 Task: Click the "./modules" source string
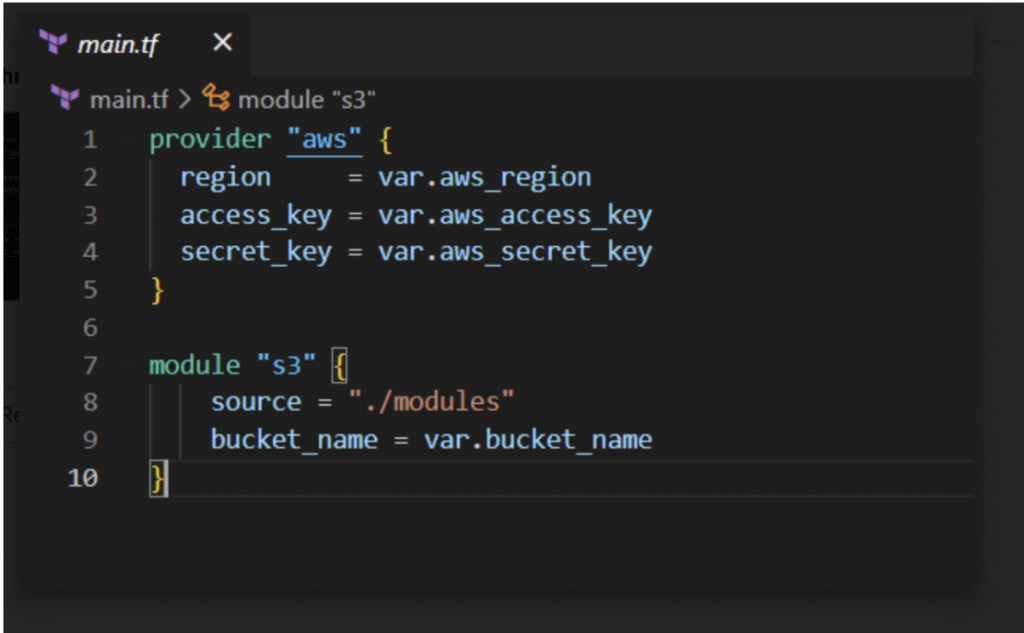click(431, 403)
